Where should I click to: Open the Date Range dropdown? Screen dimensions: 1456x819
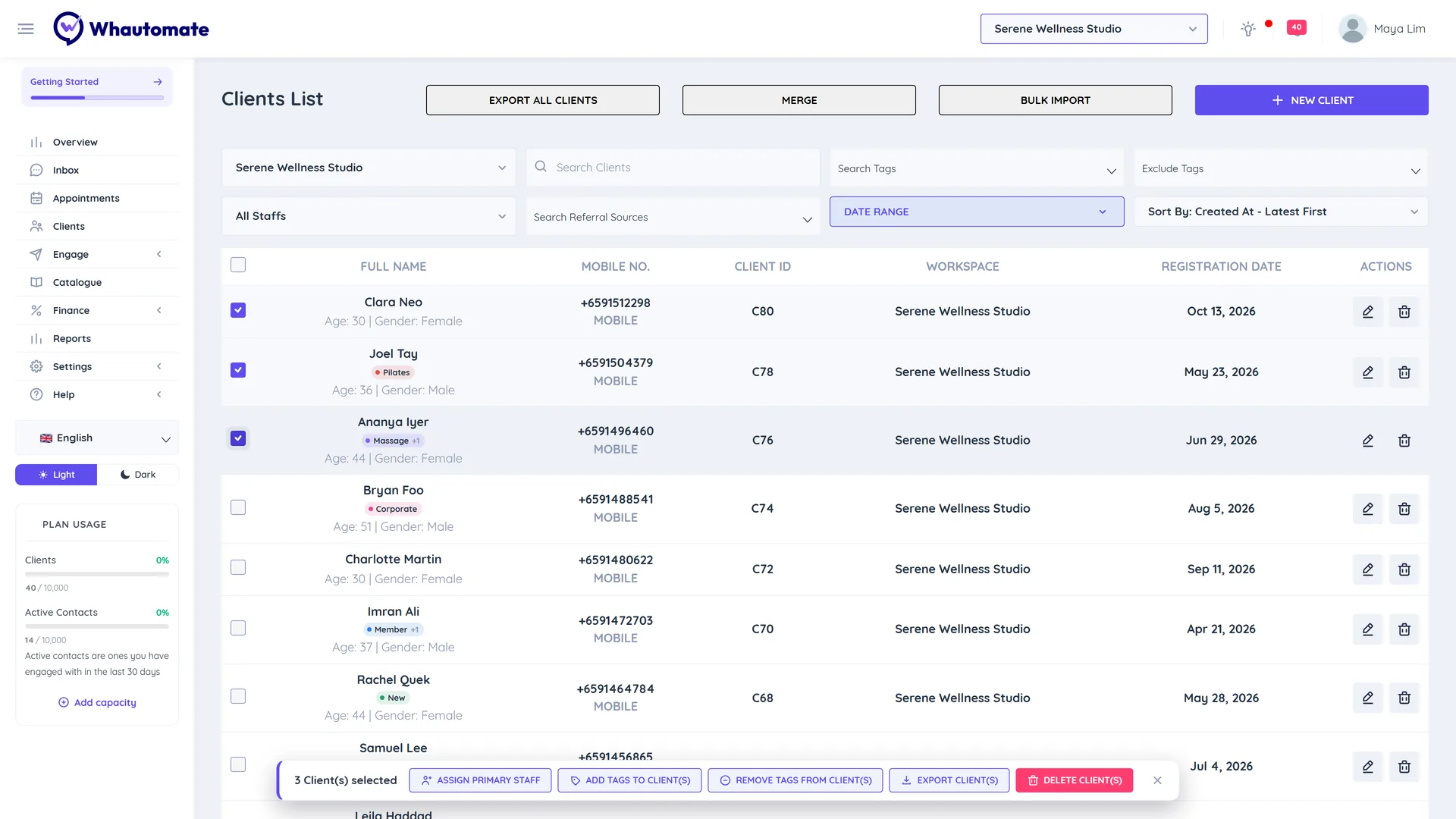(x=977, y=212)
